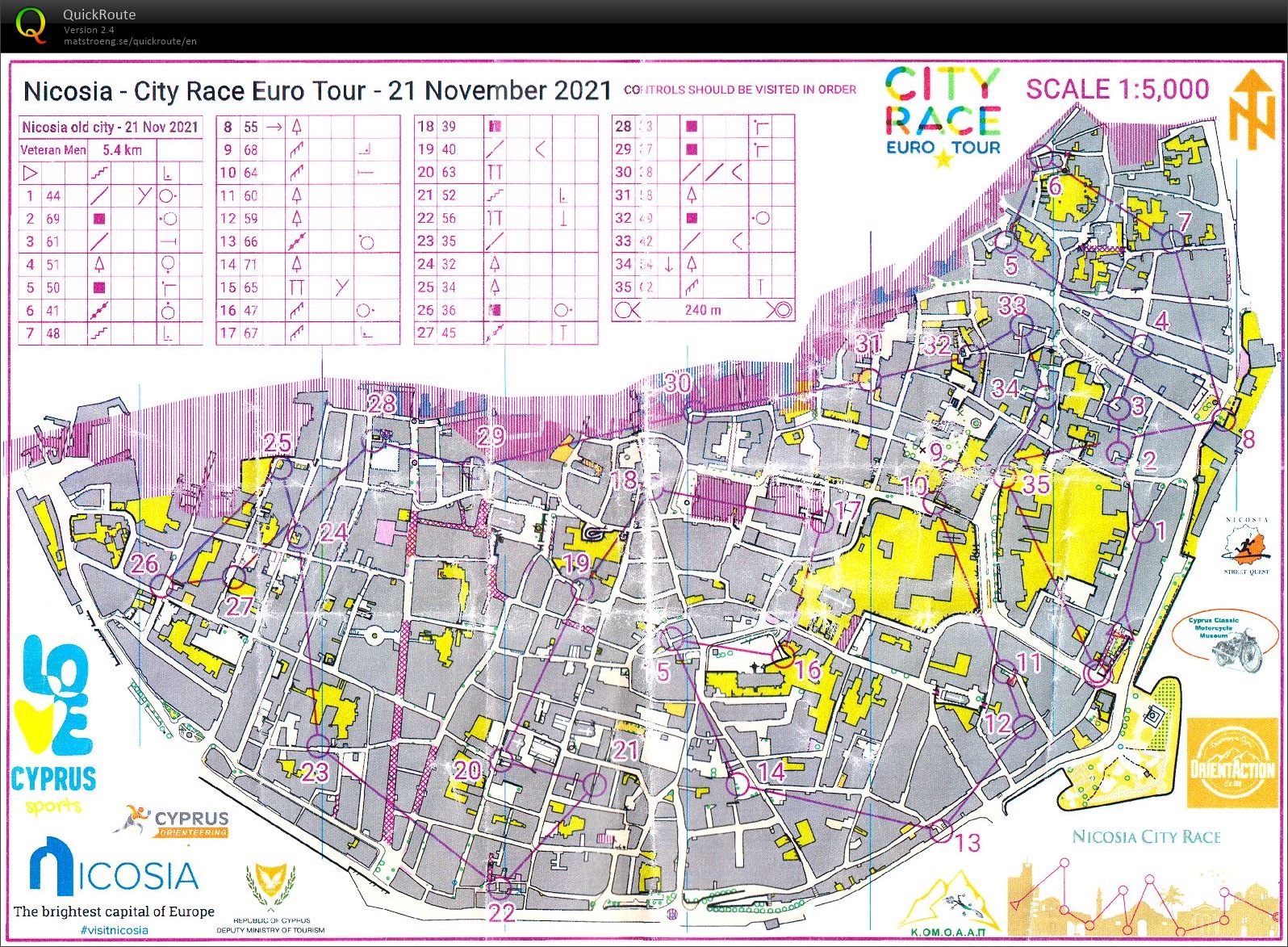Open the matstroeng.se/quickroute/en link
This screenshot has height=947, width=1288.
tap(130, 41)
